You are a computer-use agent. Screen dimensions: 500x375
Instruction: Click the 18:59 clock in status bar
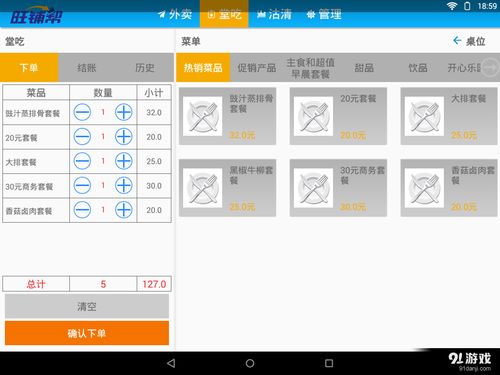[x=487, y=6]
